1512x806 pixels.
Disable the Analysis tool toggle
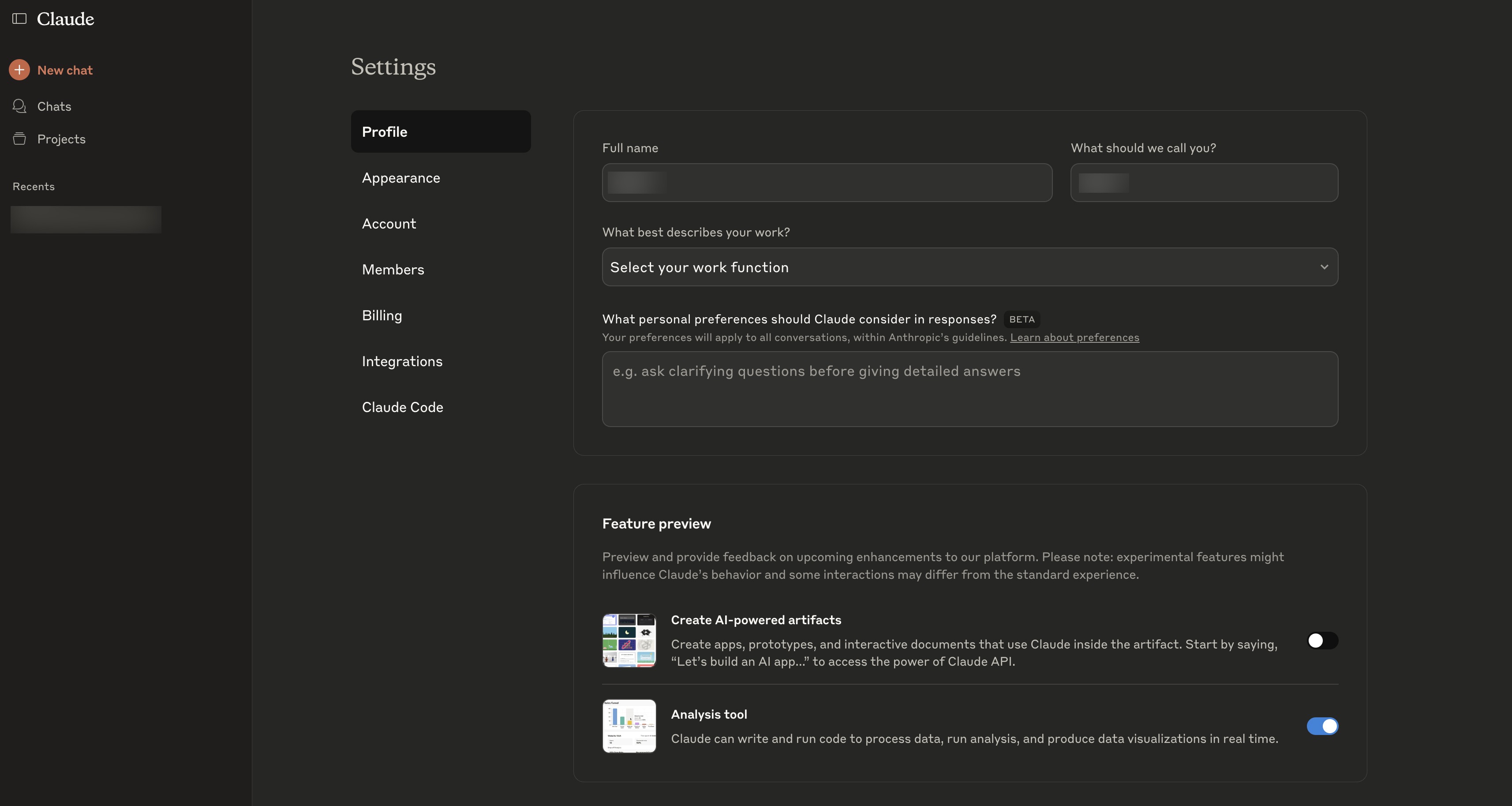(x=1322, y=726)
